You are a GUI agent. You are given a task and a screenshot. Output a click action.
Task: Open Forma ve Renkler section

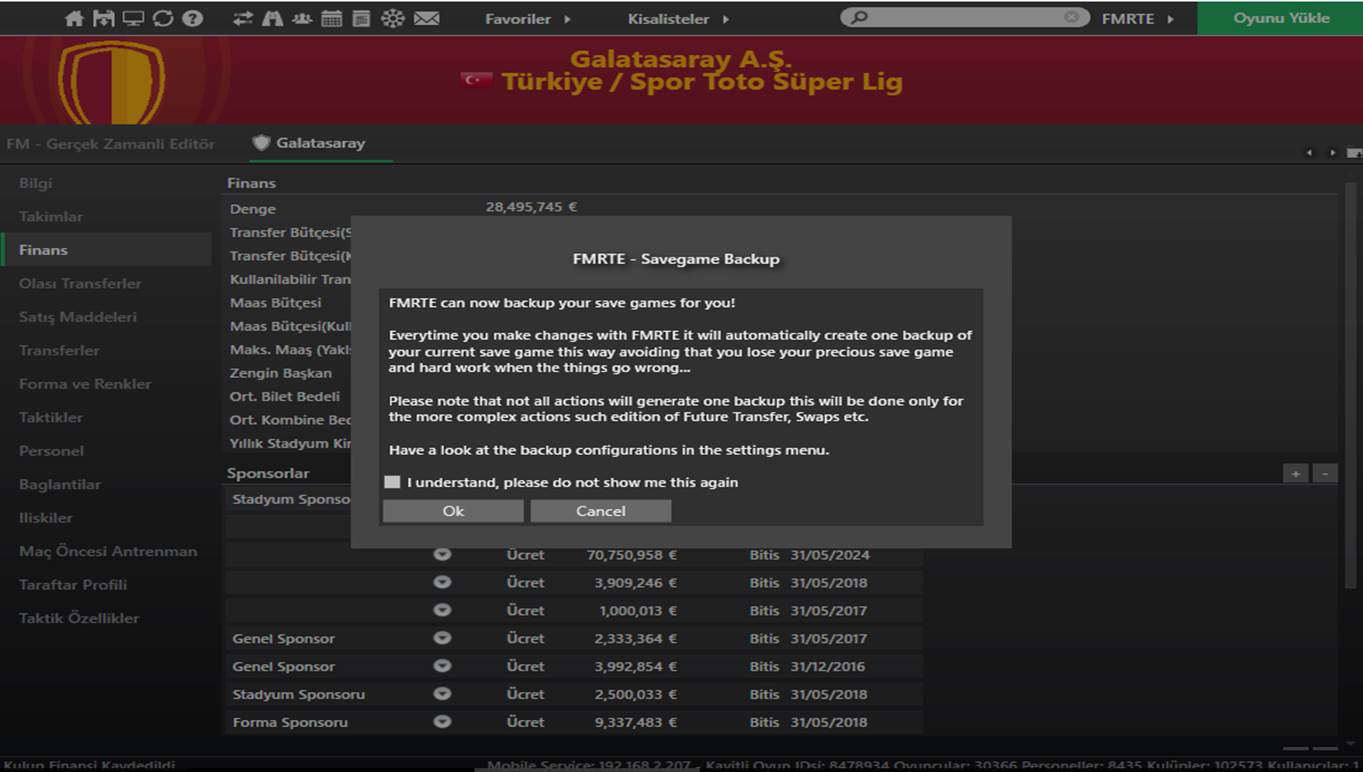[x=85, y=384]
